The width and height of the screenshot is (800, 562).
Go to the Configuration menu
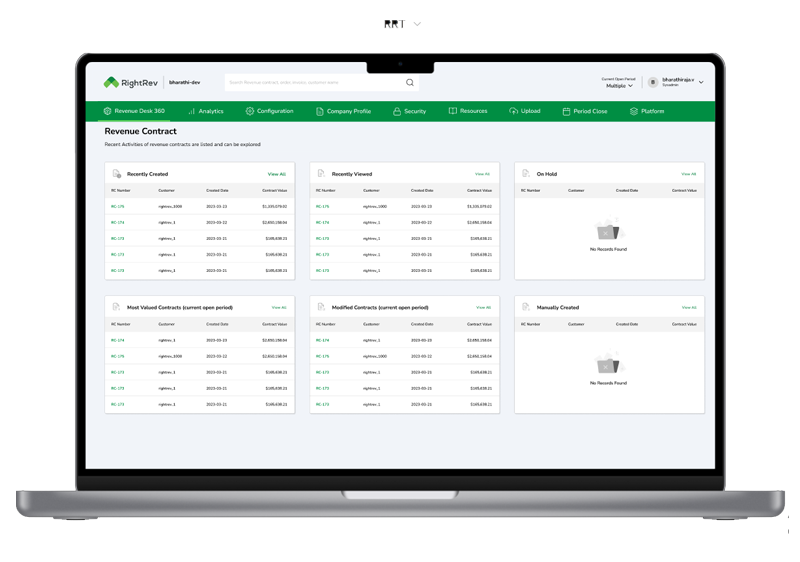[269, 111]
